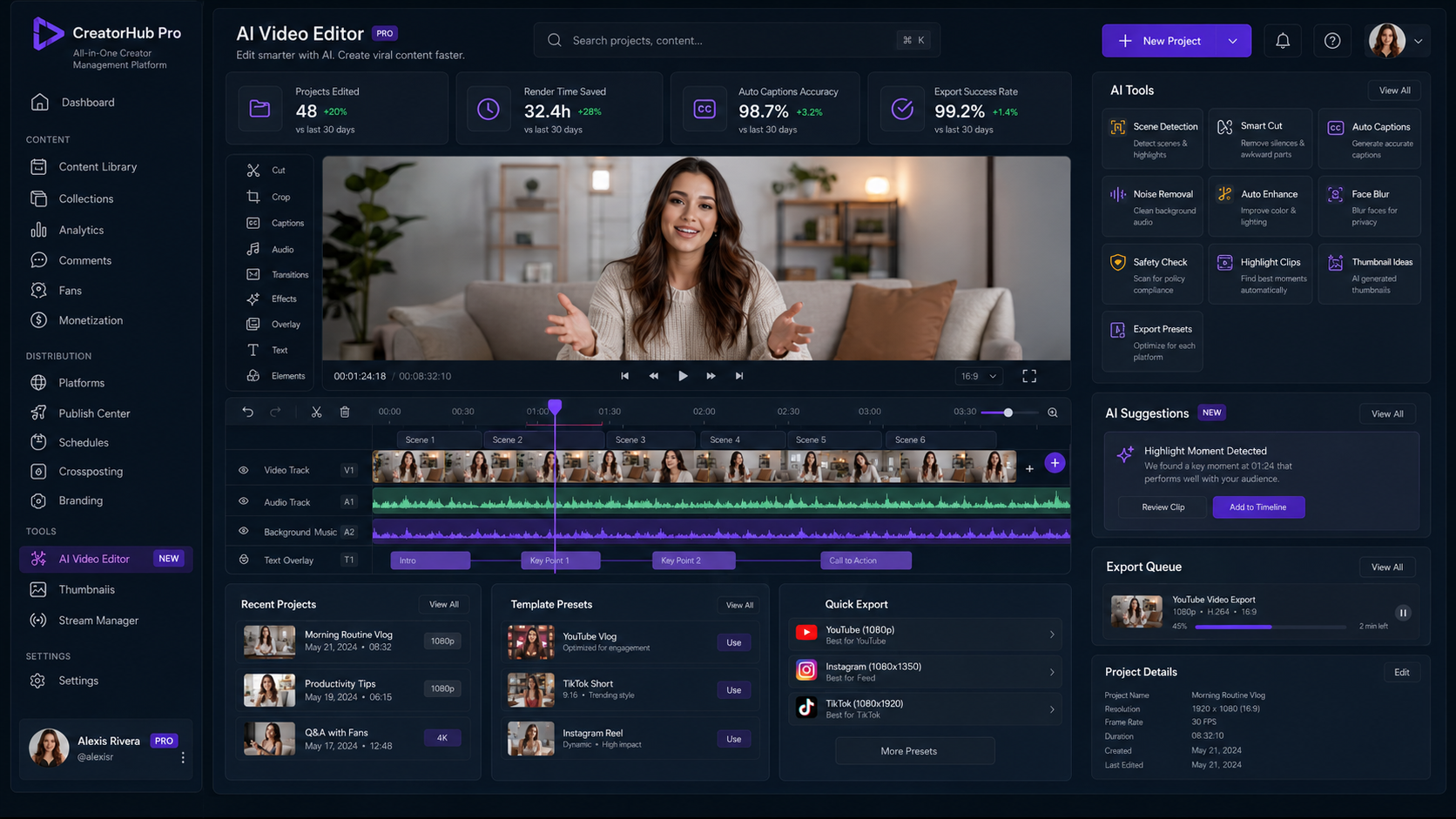Redo the timeline action
This screenshot has height=819, width=1456.
point(275,412)
